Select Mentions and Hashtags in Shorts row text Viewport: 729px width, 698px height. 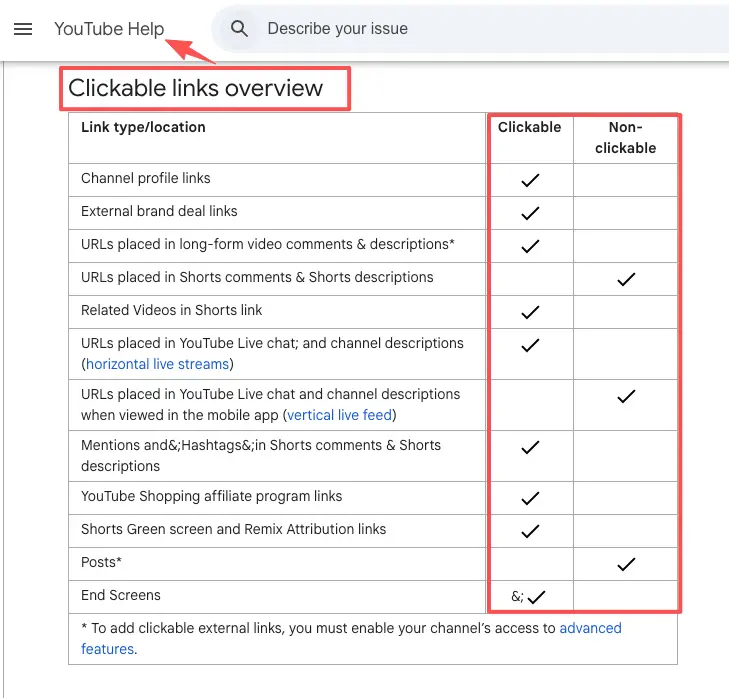click(261, 455)
